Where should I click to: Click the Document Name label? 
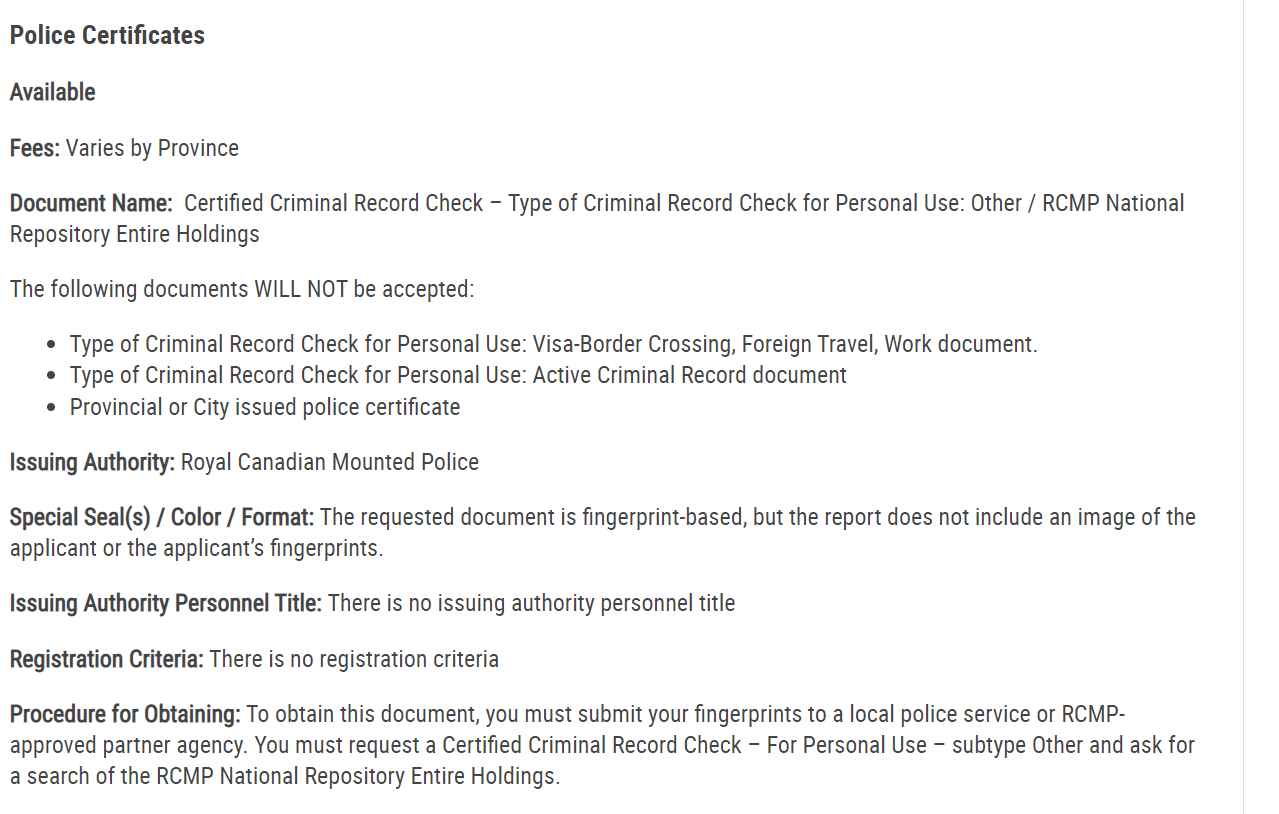click(91, 203)
